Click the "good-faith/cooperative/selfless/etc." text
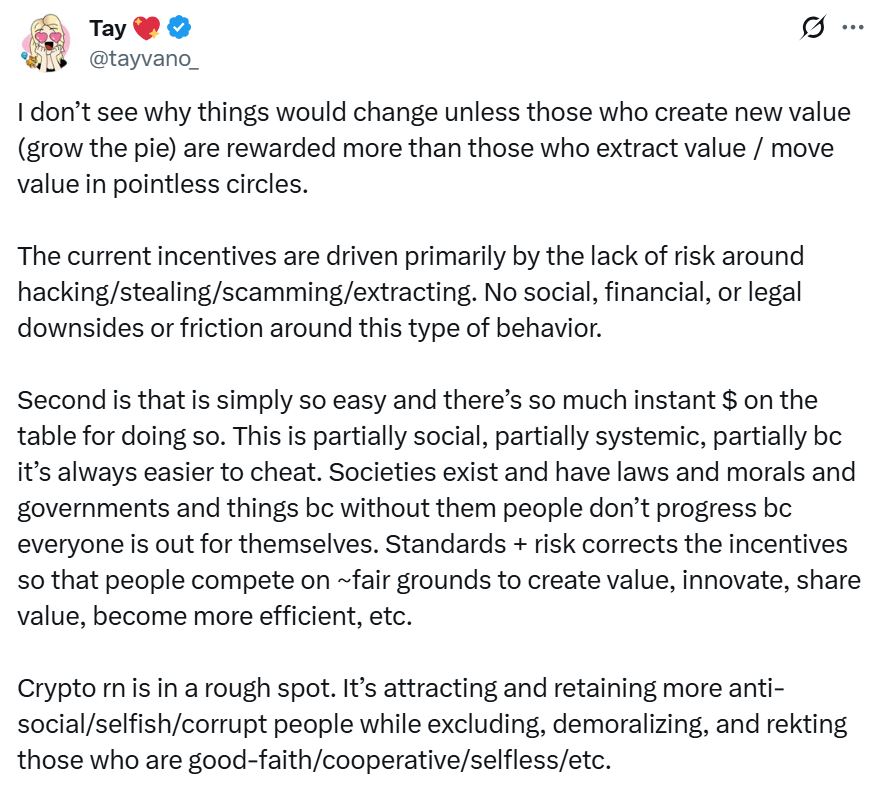The image size is (877, 793). [x=399, y=760]
